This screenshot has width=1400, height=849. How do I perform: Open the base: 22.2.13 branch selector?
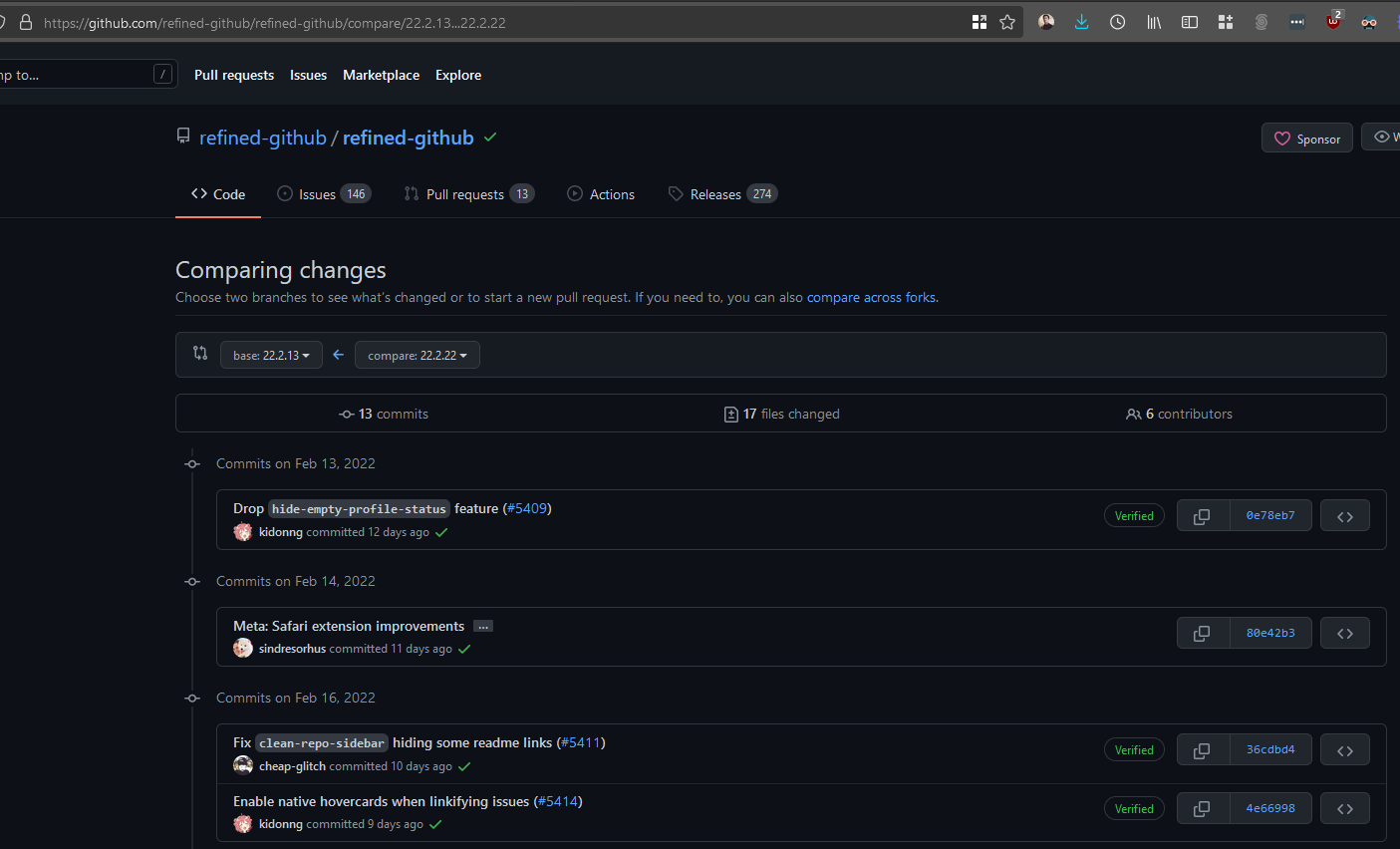click(x=271, y=355)
